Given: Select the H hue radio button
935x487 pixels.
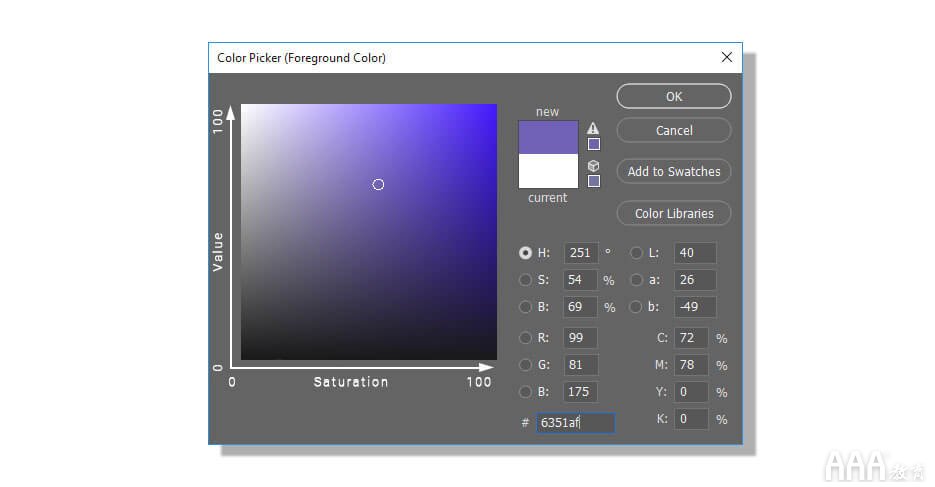Looking at the screenshot, I should (x=525, y=253).
